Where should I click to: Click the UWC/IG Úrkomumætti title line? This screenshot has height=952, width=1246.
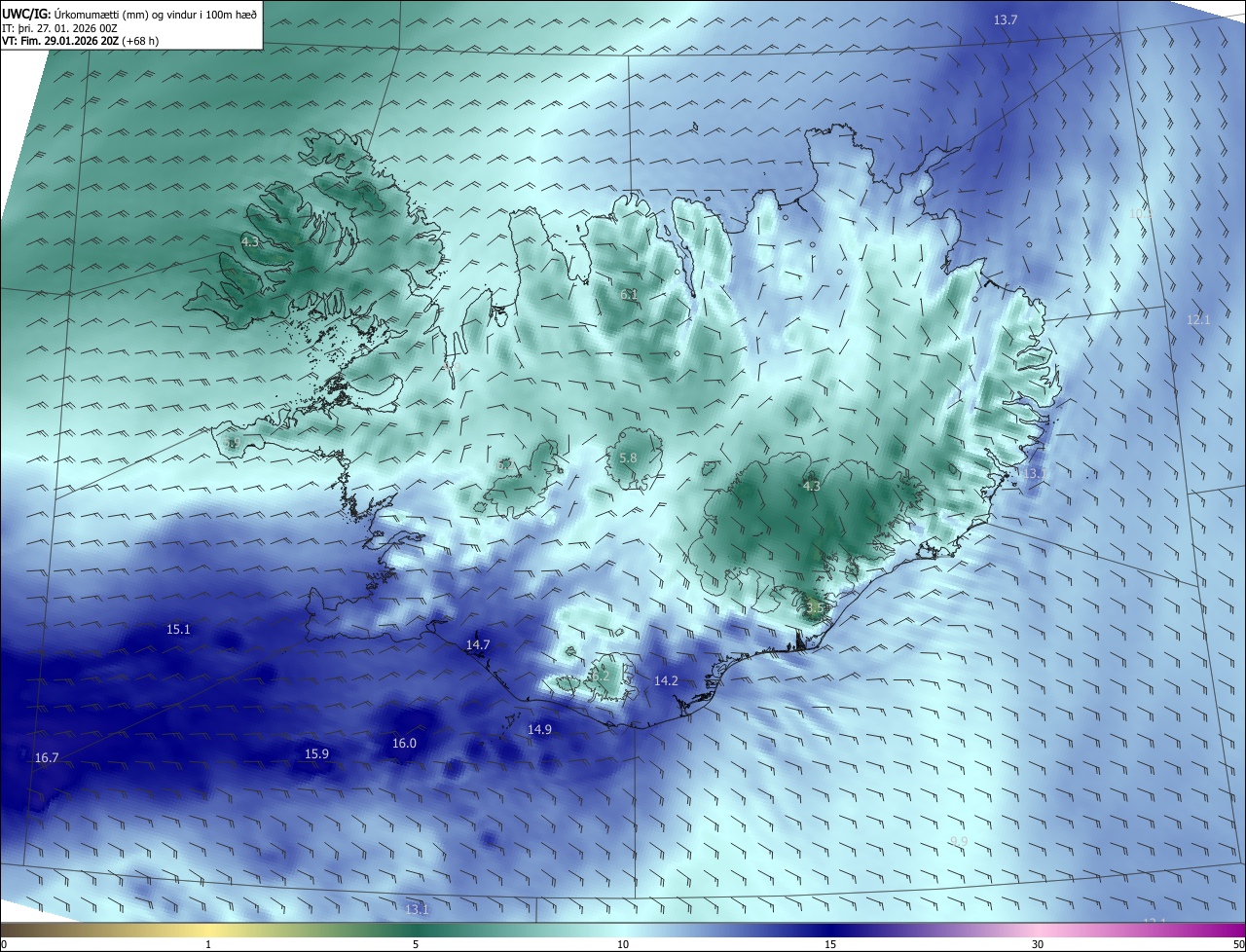tap(130, 14)
